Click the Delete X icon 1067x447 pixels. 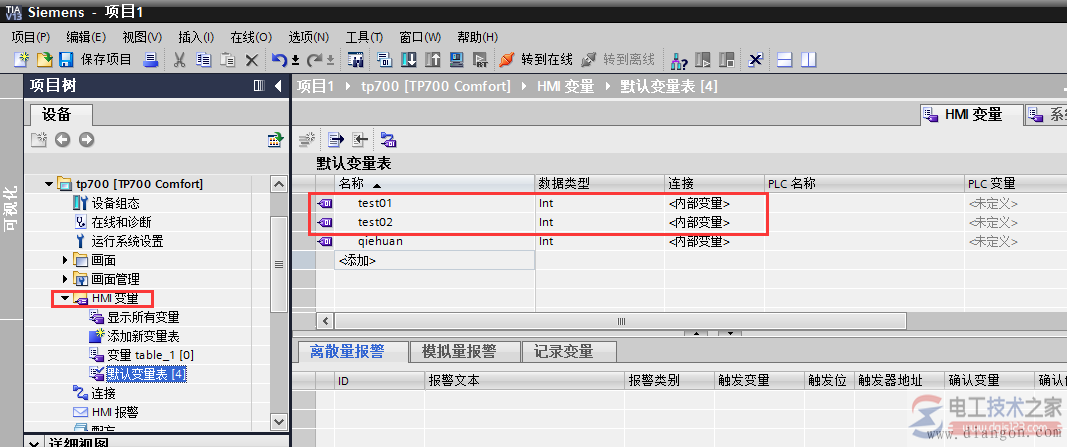click(x=251, y=61)
